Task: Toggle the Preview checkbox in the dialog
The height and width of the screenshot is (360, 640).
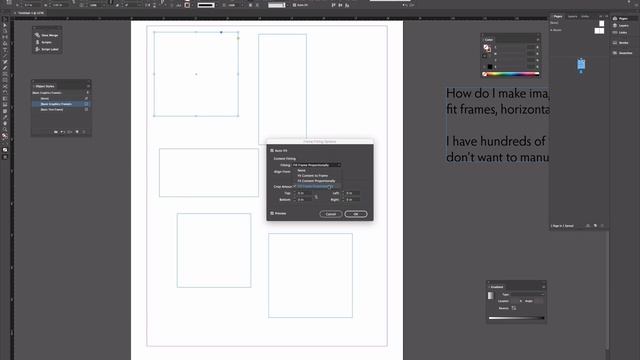Action: pyautogui.click(x=272, y=213)
